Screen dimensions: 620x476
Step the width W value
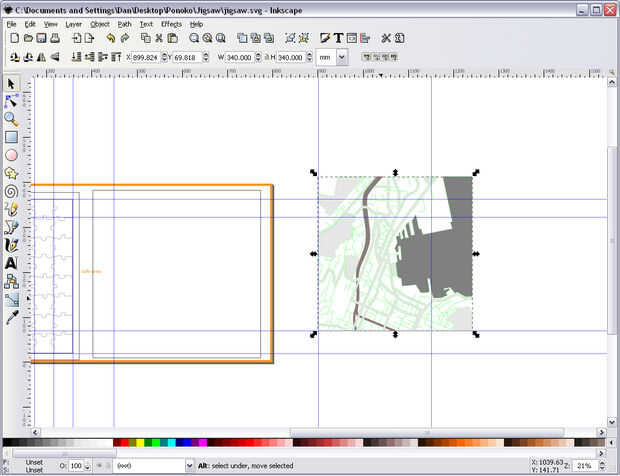(x=258, y=57)
